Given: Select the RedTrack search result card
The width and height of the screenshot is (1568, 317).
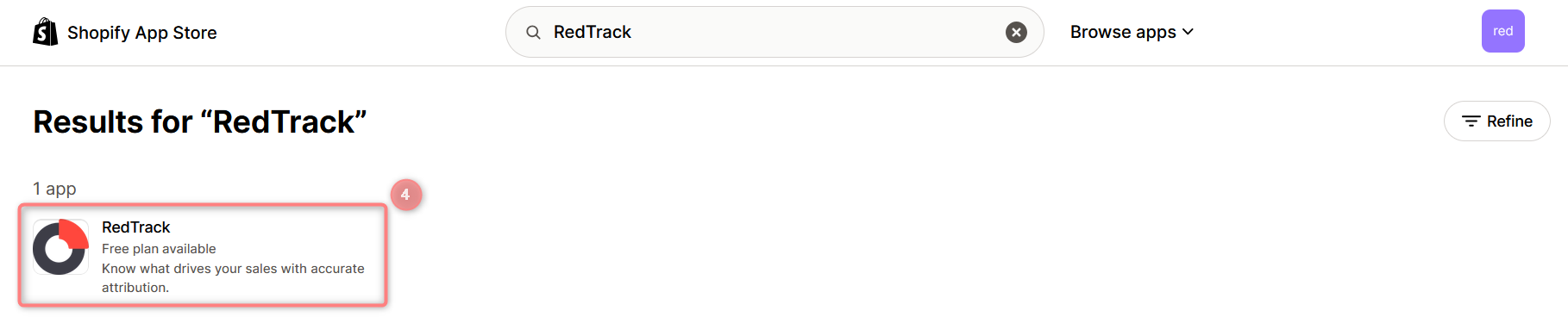Looking at the screenshot, I should (203, 254).
